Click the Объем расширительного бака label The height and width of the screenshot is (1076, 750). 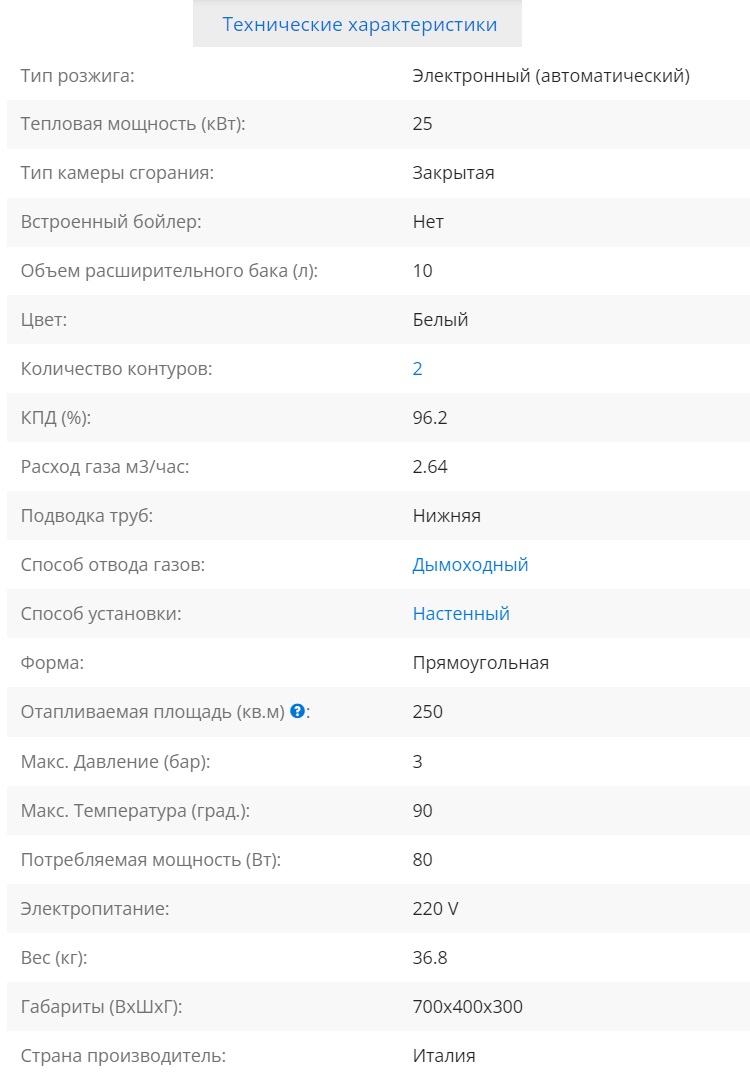(169, 271)
